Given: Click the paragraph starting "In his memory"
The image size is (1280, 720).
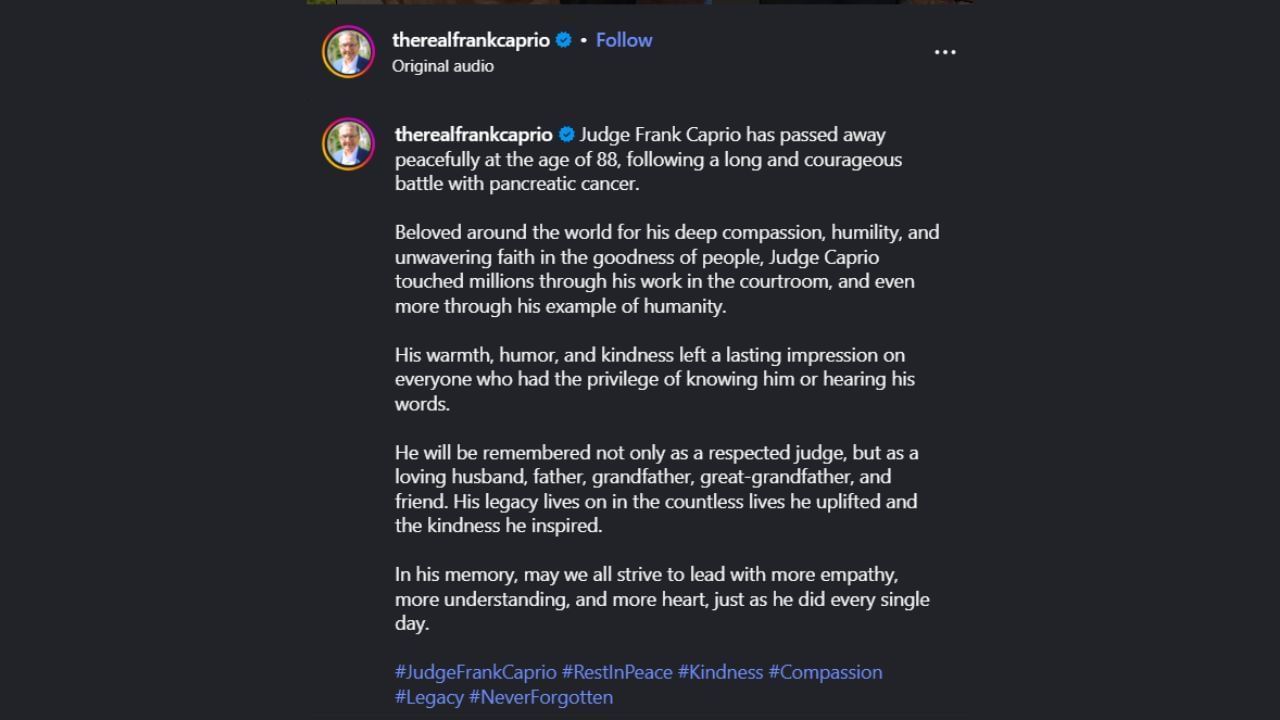Looking at the screenshot, I should tap(660, 599).
